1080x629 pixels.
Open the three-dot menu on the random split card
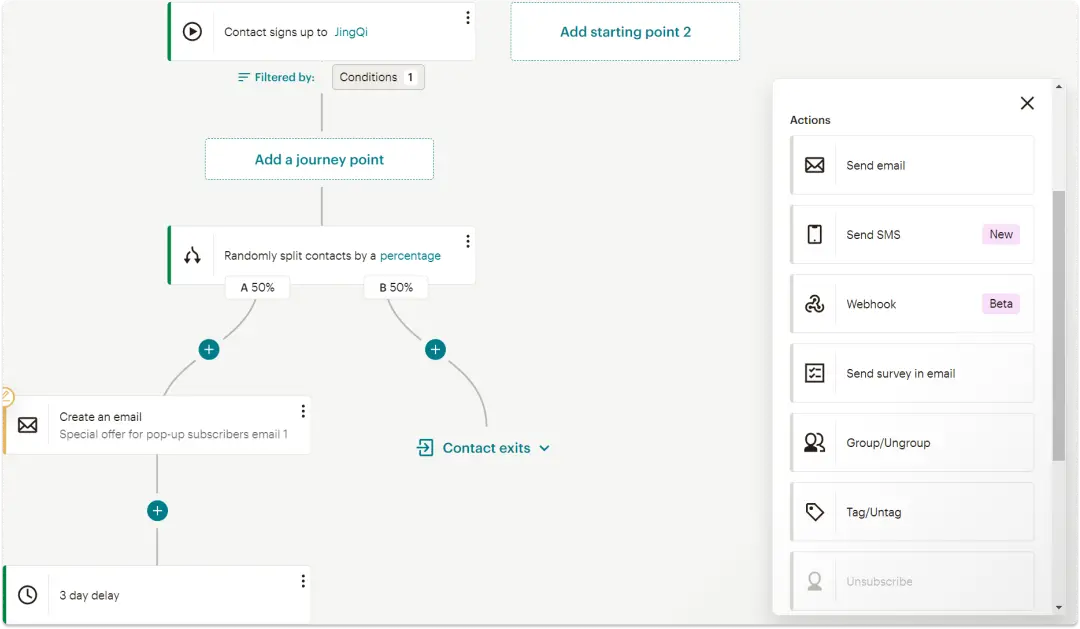pyautogui.click(x=467, y=241)
